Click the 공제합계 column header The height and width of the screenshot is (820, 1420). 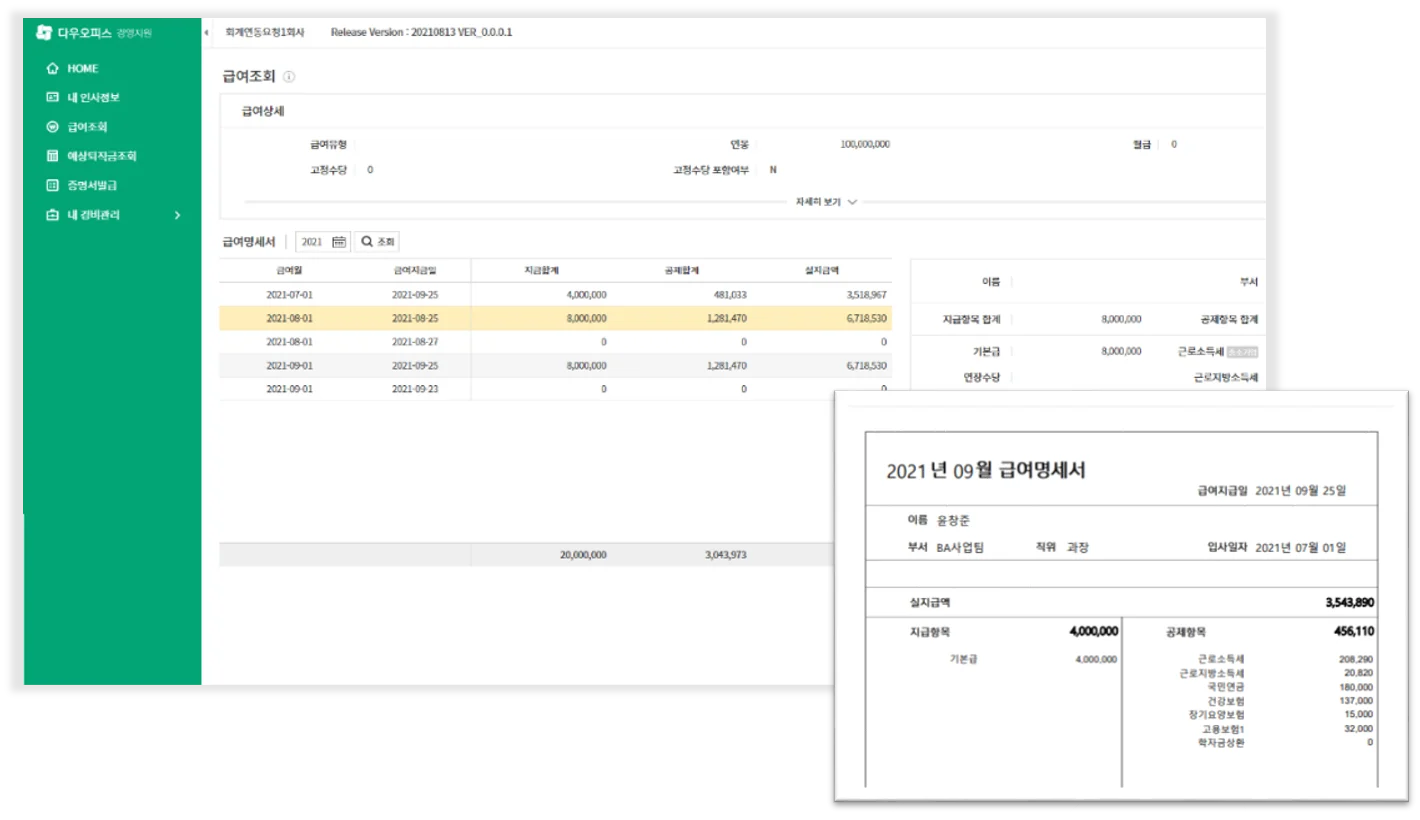click(683, 270)
